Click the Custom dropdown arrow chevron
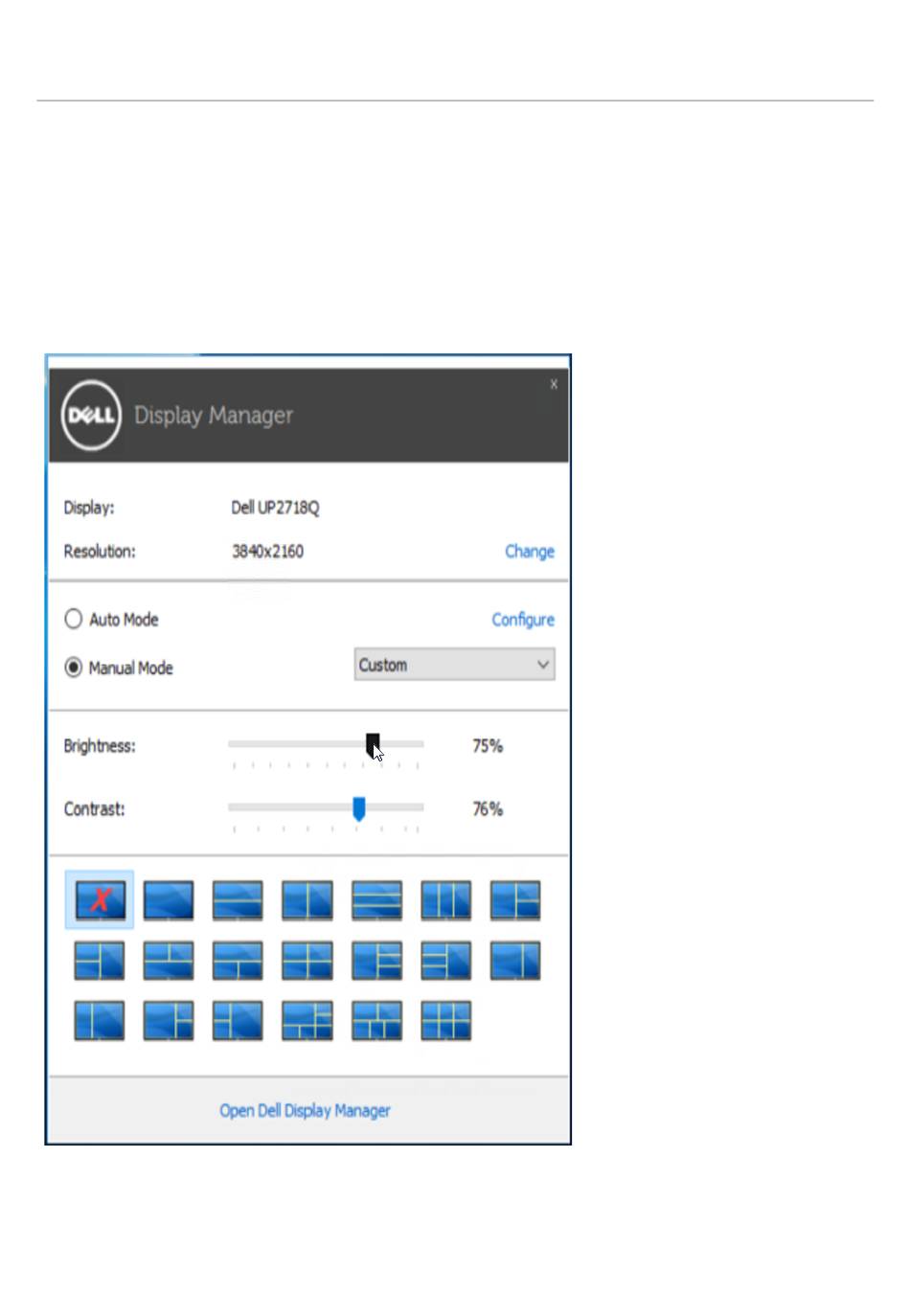Viewport: 910px width, 1316px height. (543, 665)
